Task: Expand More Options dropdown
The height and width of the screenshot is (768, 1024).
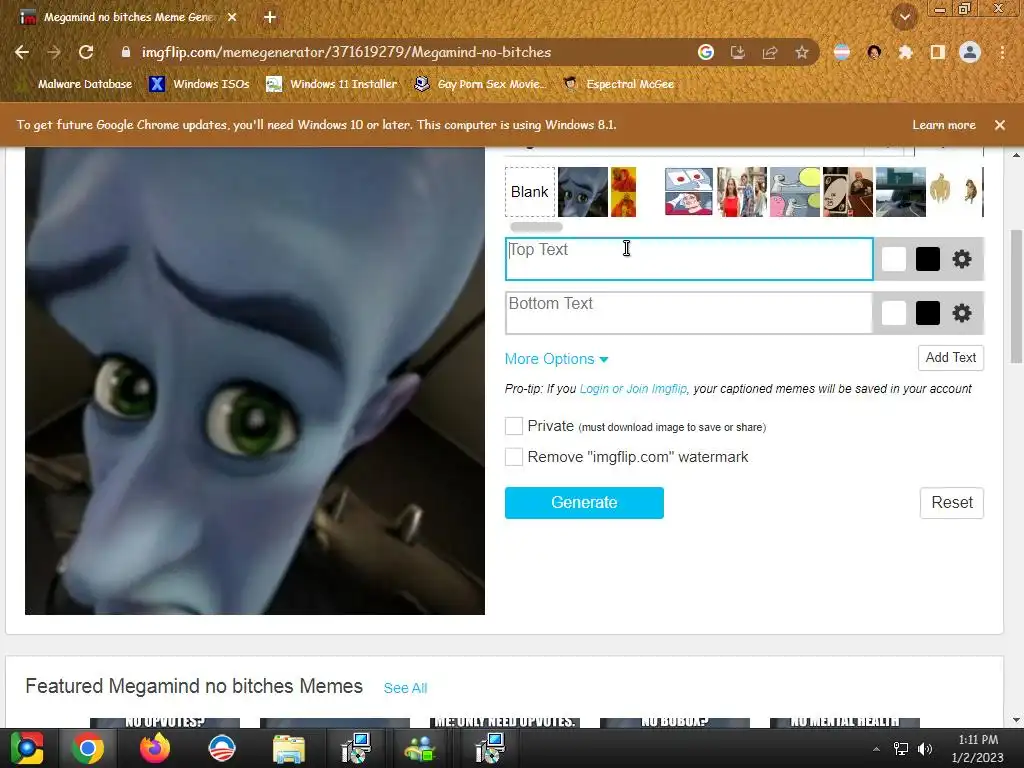Action: point(556,359)
